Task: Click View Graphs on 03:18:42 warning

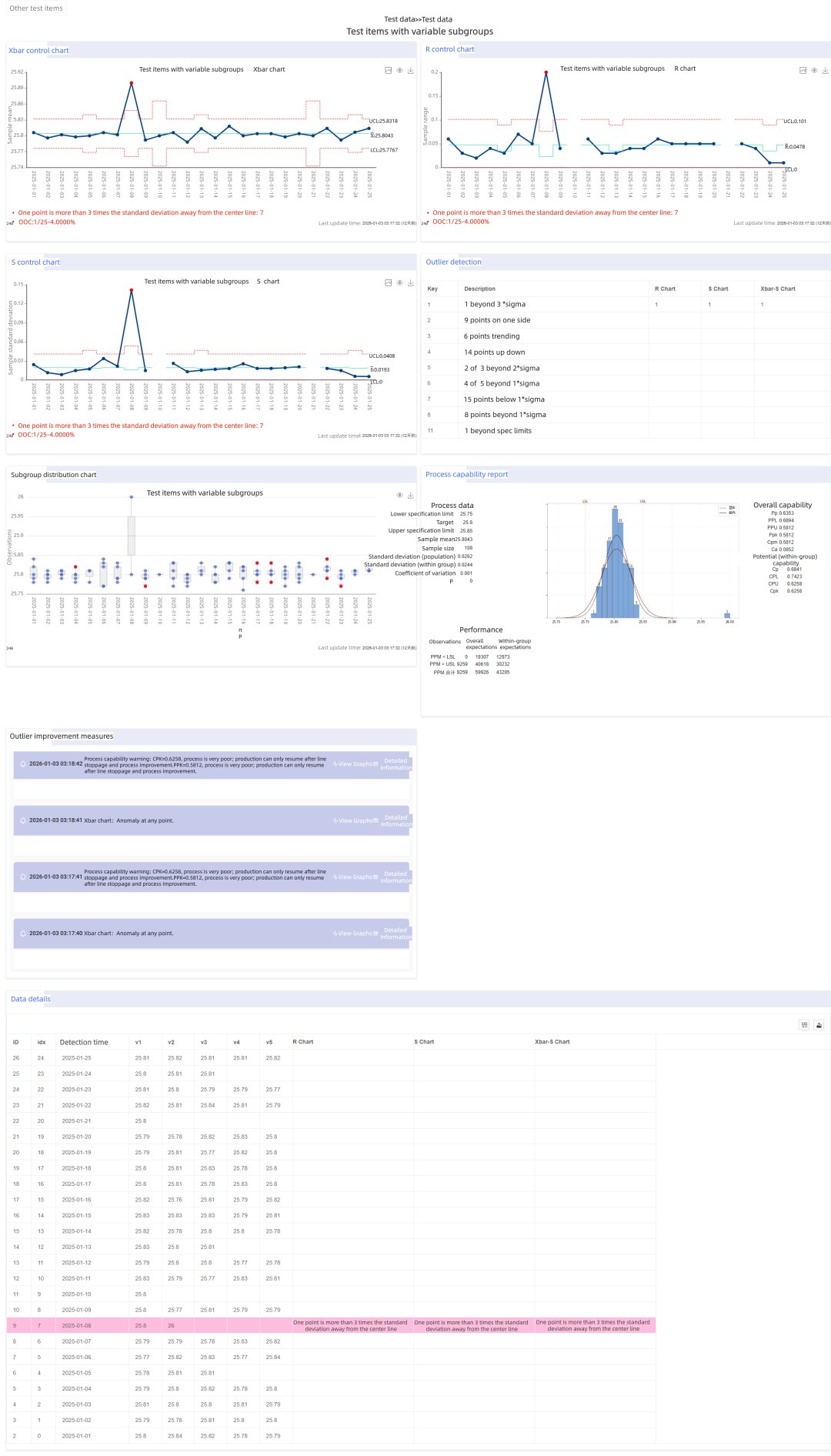Action: 352,764
